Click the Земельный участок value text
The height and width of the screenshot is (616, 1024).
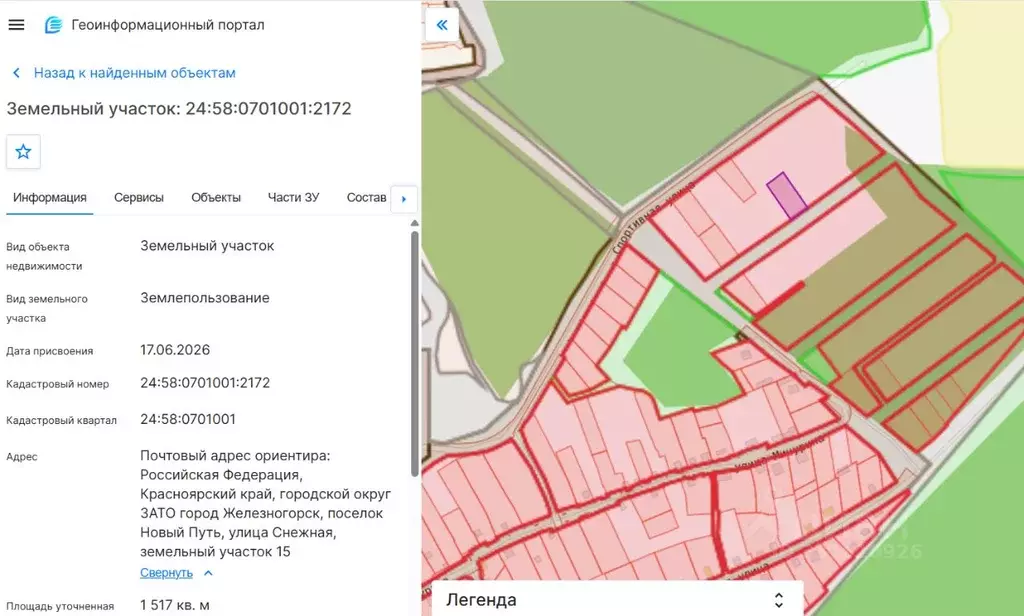(207, 246)
